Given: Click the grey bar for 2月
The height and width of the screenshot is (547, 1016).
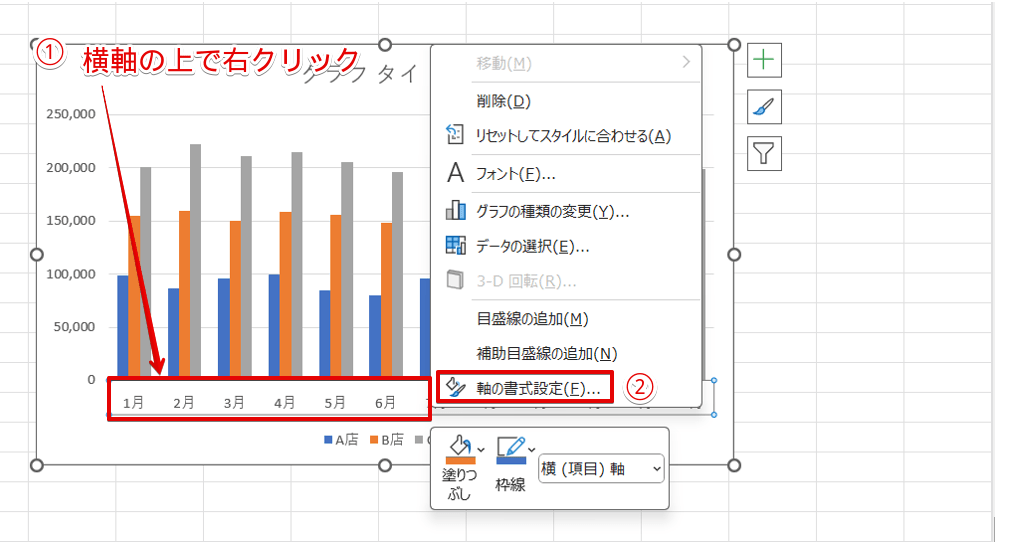Looking at the screenshot, I should (195, 261).
